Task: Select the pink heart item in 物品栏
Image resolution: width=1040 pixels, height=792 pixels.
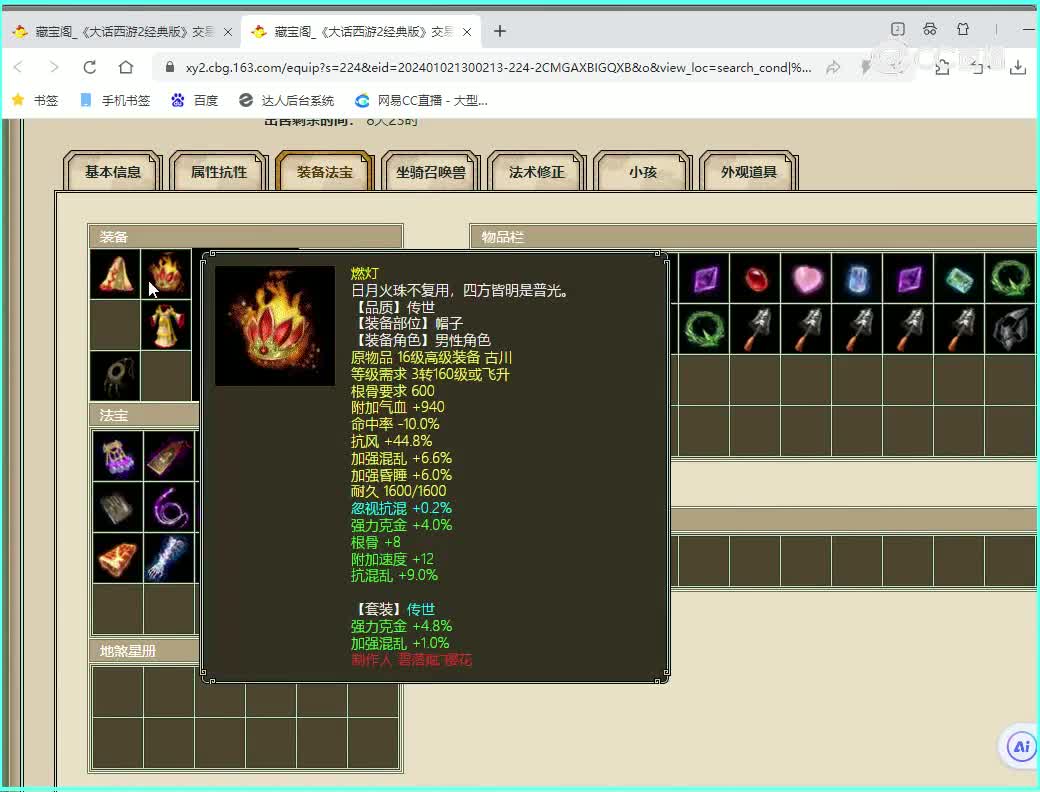Action: pyautogui.click(x=807, y=278)
